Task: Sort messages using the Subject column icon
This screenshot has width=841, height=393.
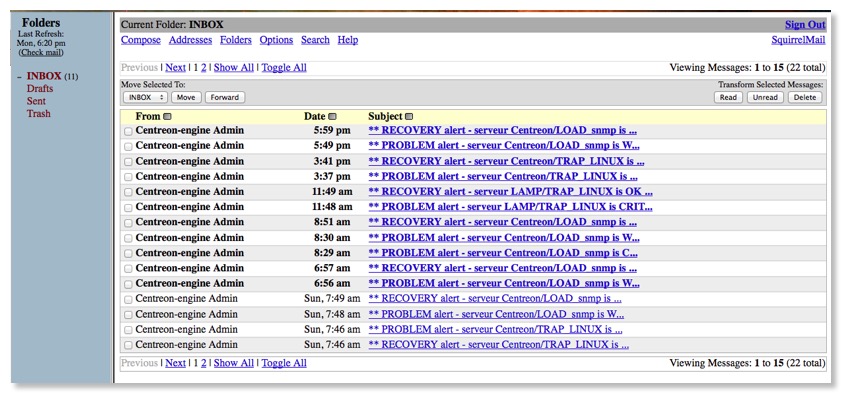Action: 409,117
